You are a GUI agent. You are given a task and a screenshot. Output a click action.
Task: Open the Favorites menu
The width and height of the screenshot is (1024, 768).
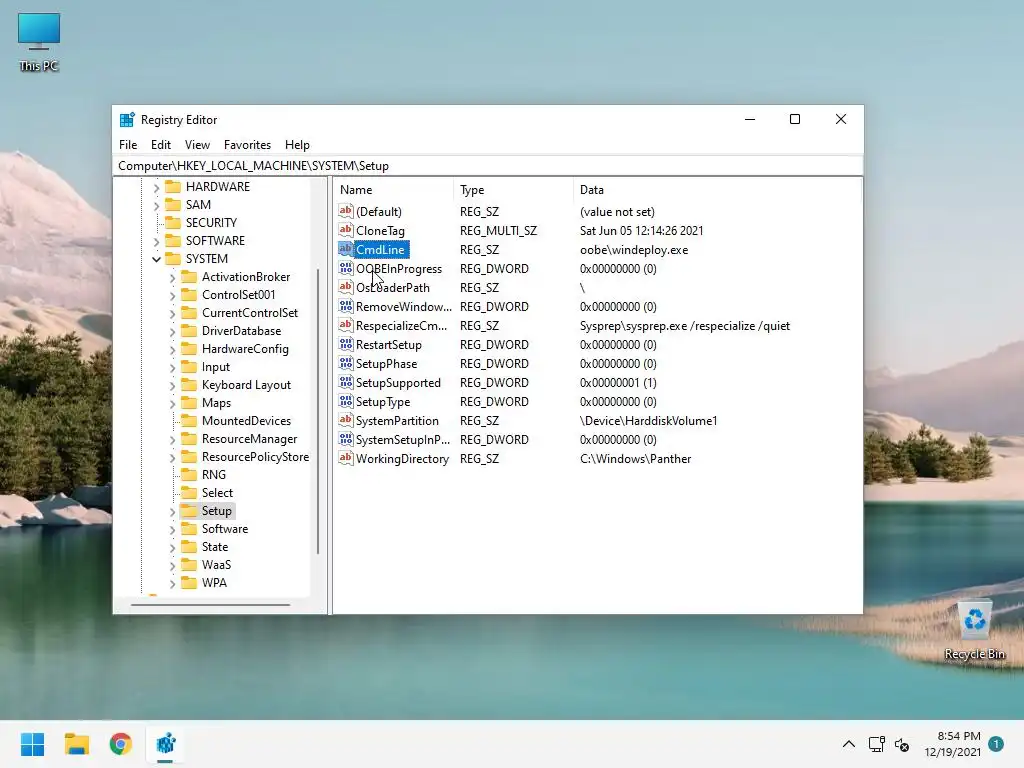pyautogui.click(x=247, y=145)
